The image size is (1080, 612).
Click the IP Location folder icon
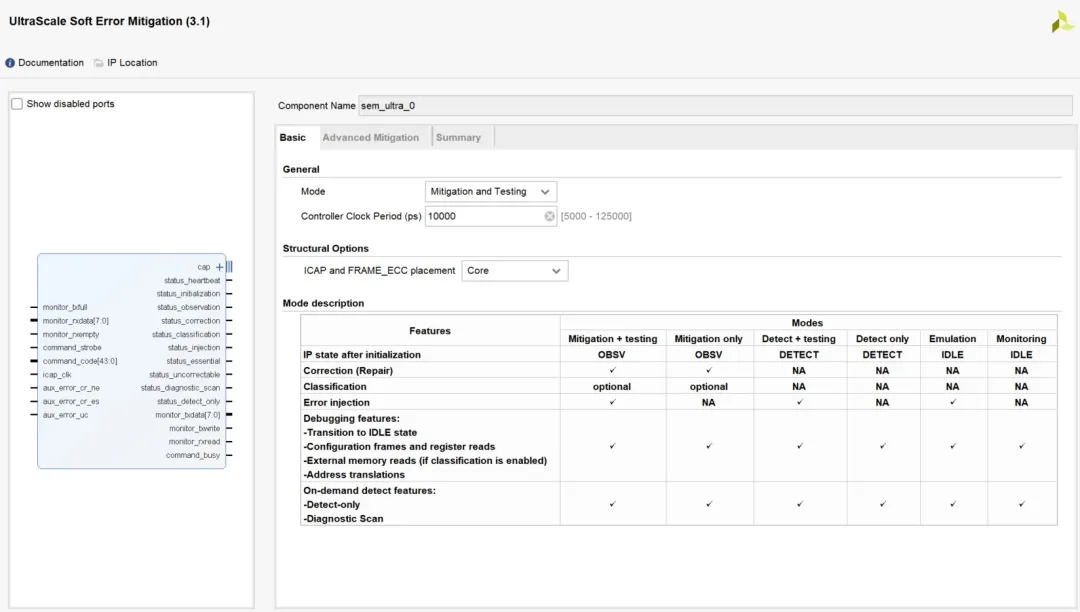coord(99,63)
